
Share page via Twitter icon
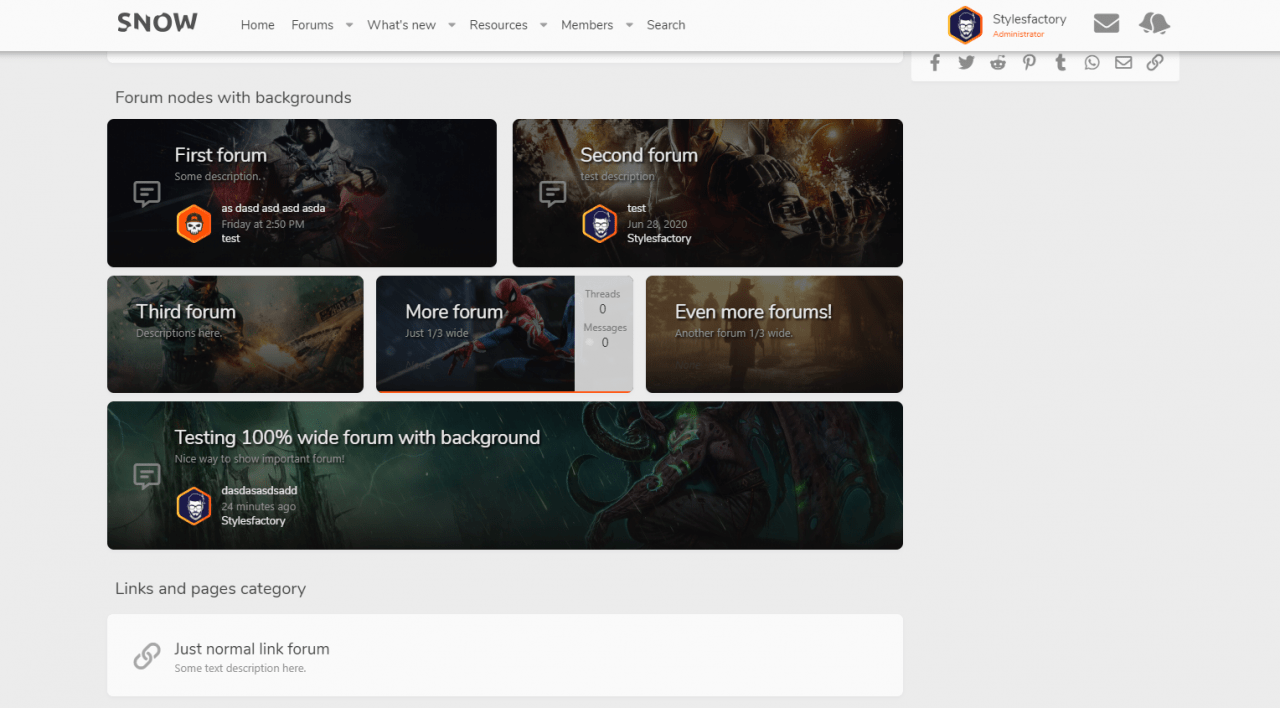click(966, 63)
